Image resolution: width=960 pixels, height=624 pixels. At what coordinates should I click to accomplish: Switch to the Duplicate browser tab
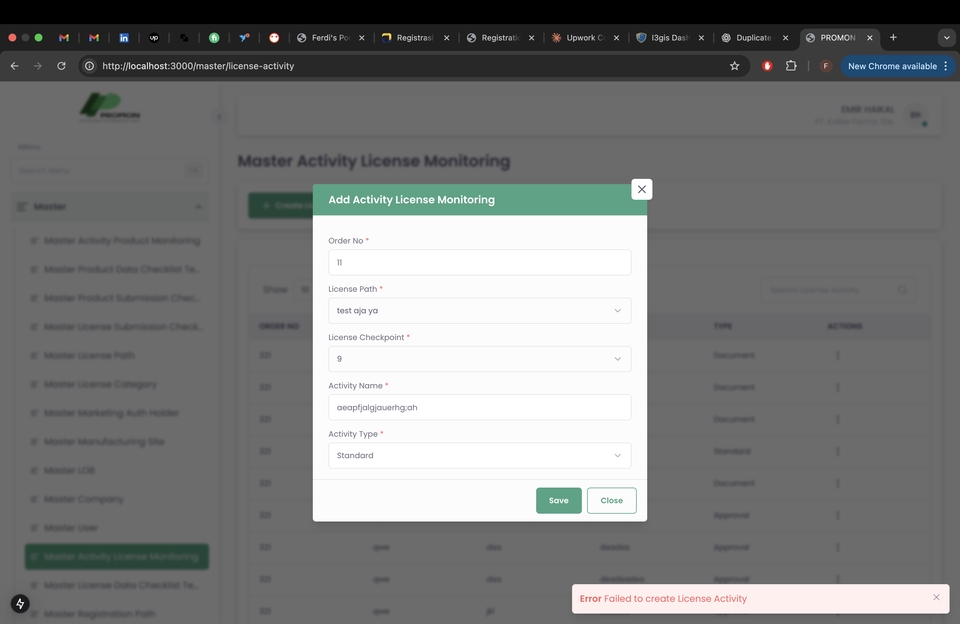pyautogui.click(x=752, y=38)
